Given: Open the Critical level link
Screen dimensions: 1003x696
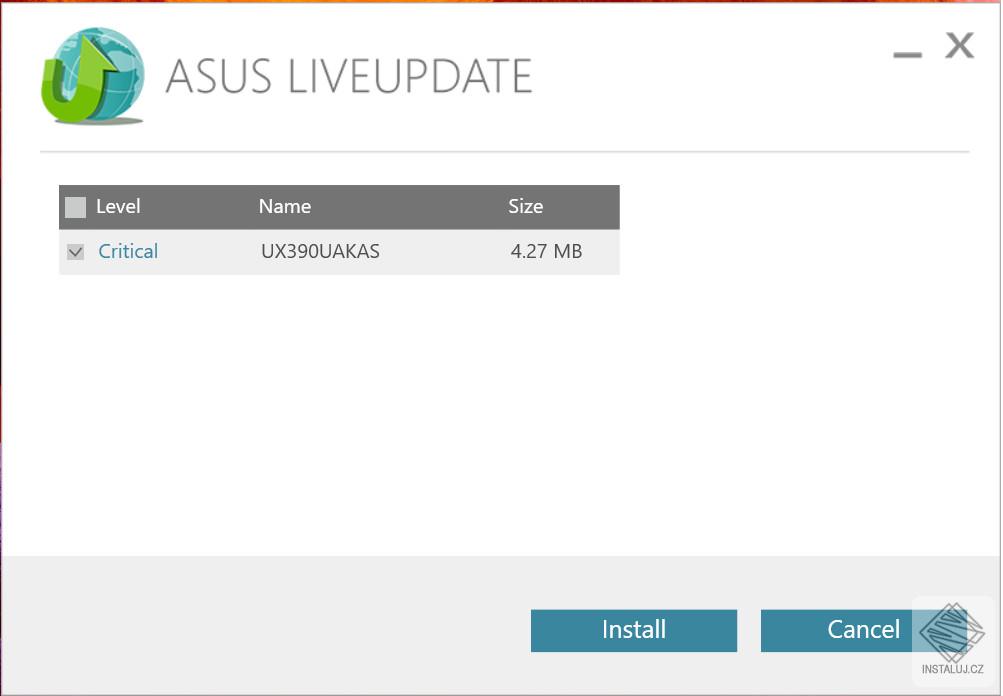Looking at the screenshot, I should pyautogui.click(x=128, y=252).
